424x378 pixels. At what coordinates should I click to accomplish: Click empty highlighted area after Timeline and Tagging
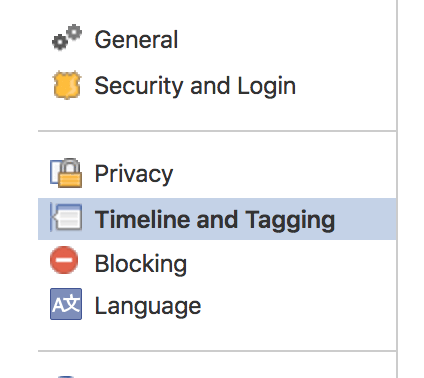pos(365,219)
